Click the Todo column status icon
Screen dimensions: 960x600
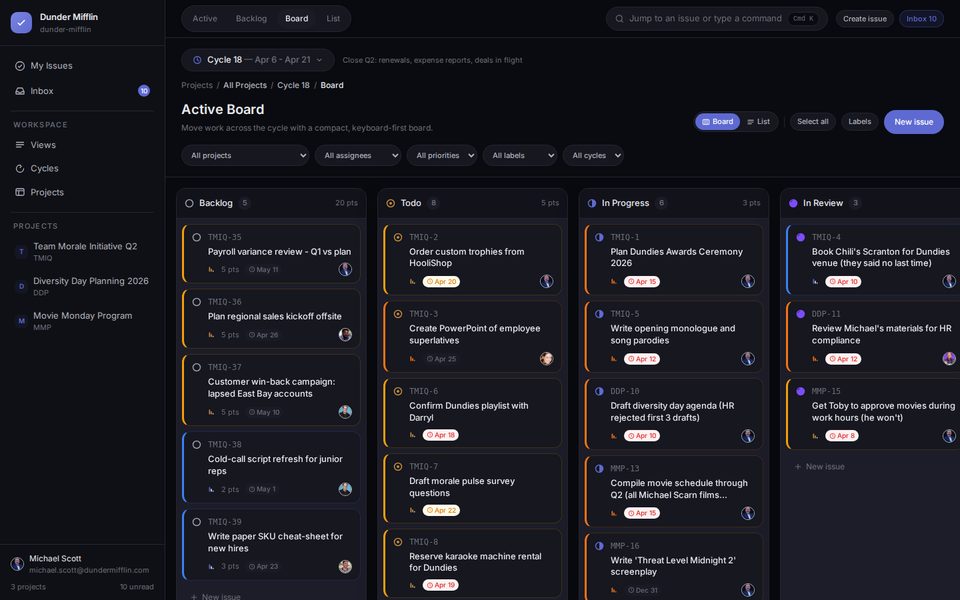391,203
